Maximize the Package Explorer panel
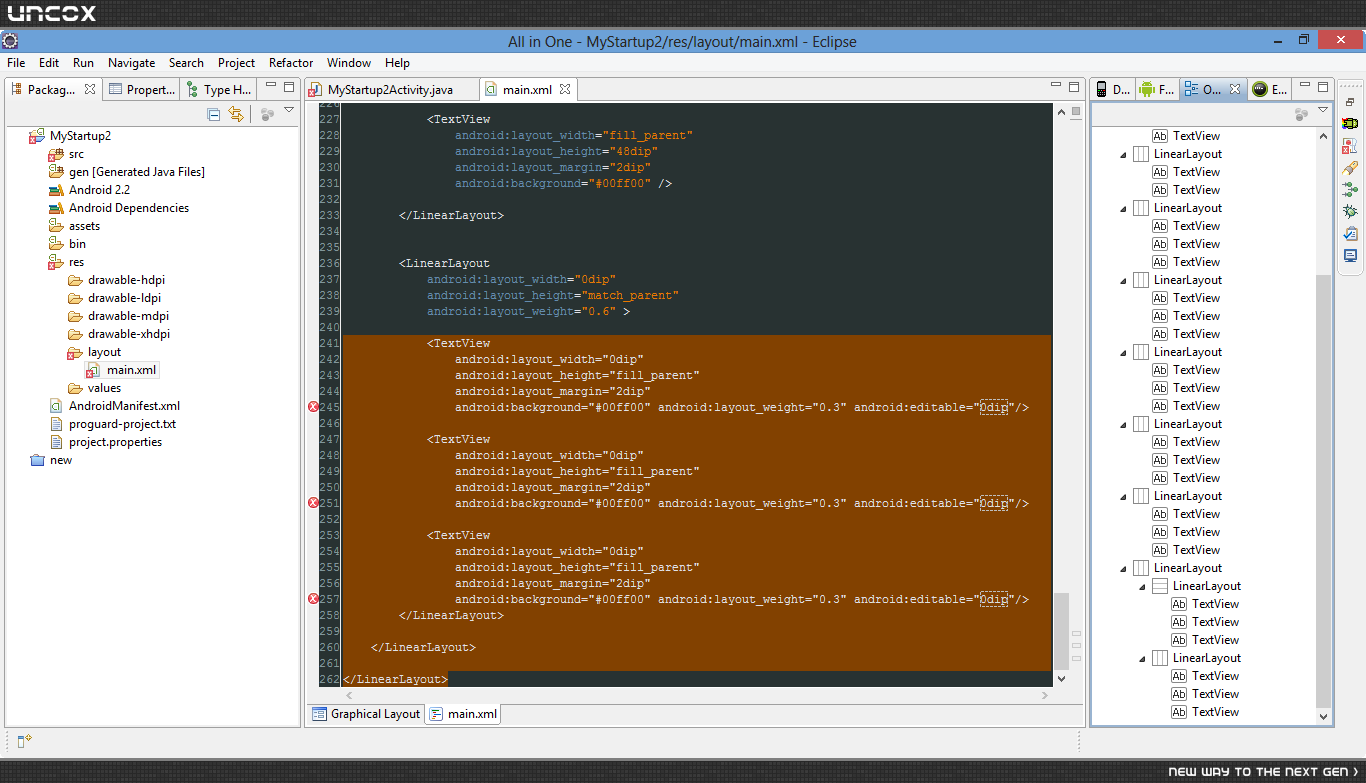 pyautogui.click(x=289, y=88)
